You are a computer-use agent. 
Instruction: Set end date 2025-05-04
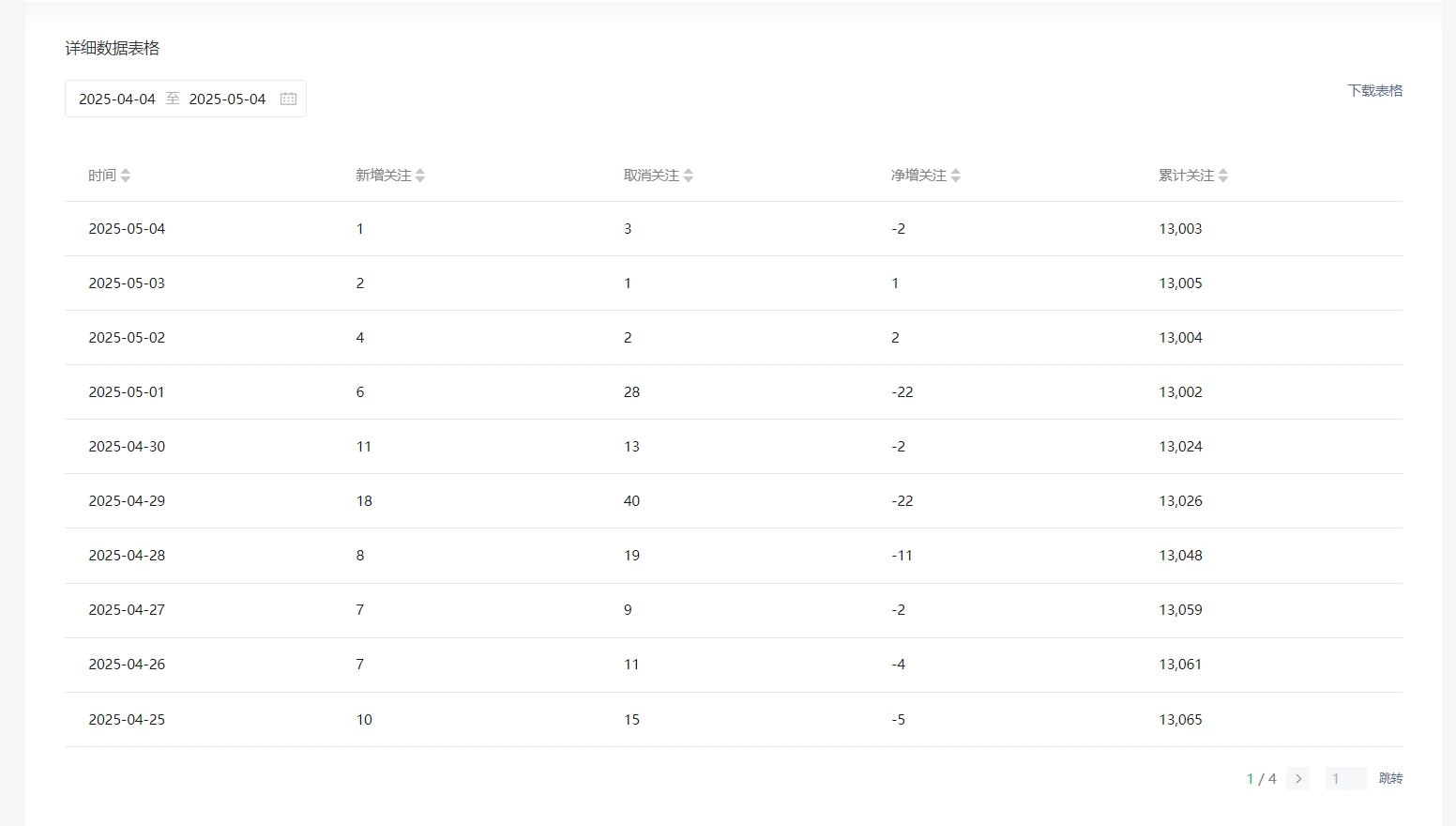click(x=228, y=99)
